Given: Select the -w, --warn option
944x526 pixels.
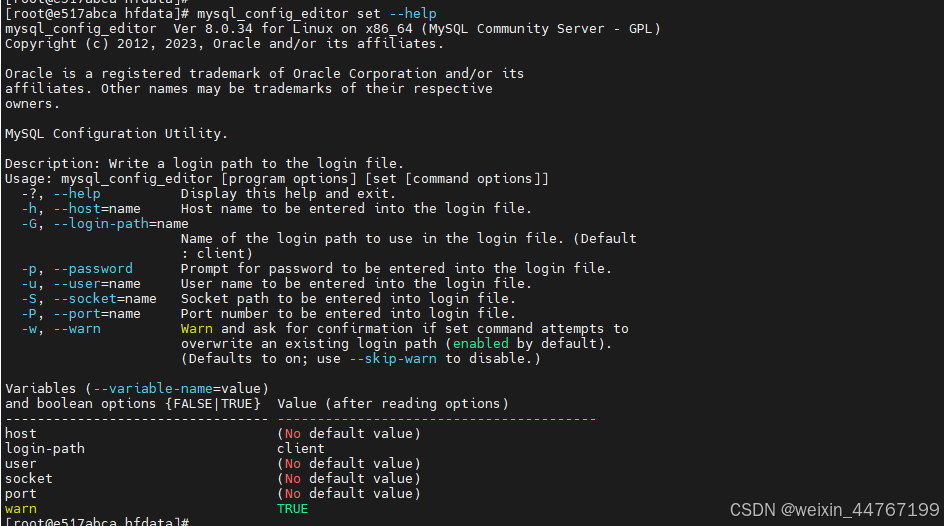Looking at the screenshot, I should (61, 329).
